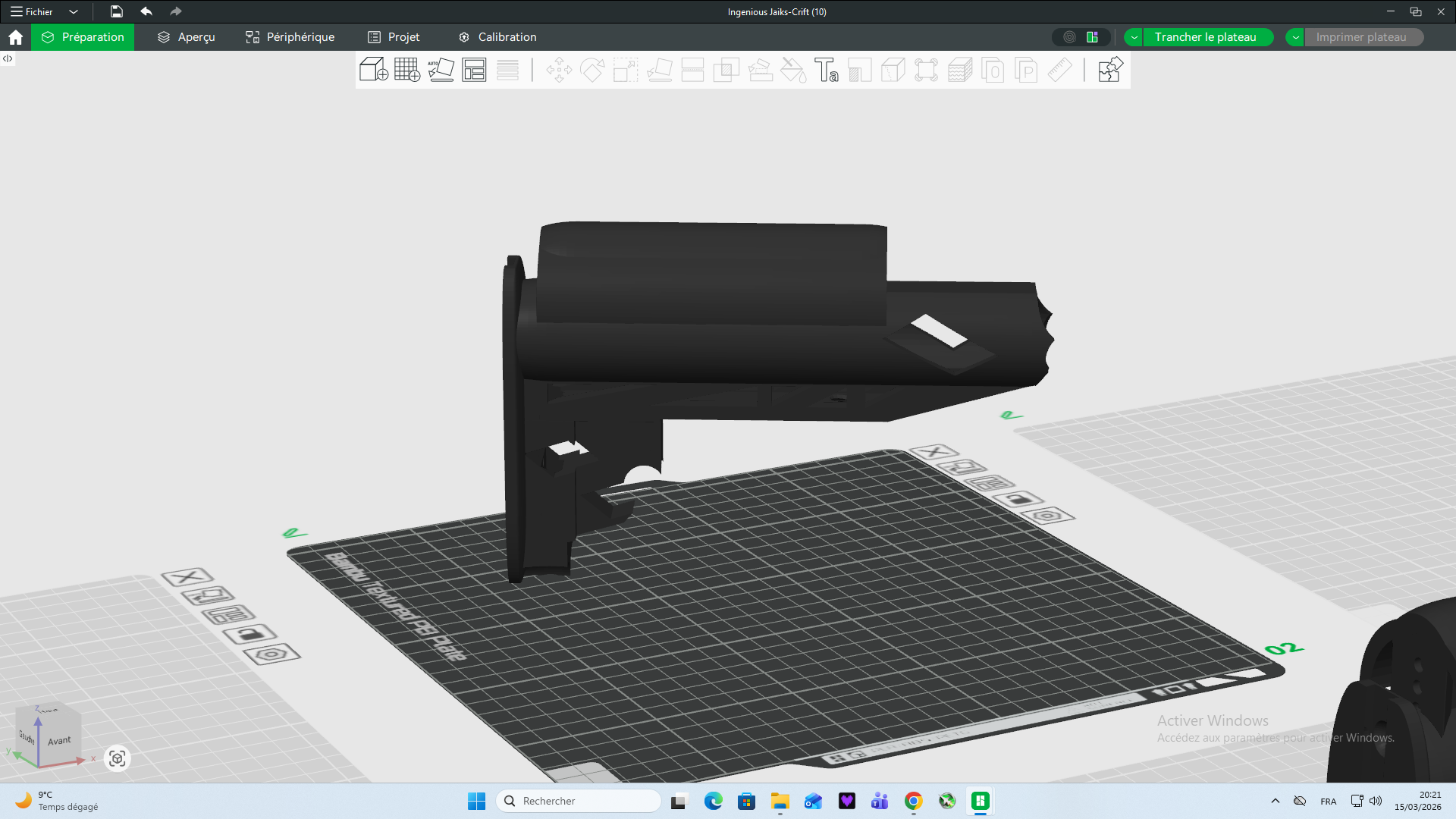Image resolution: width=1456 pixels, height=819 pixels.
Task: Auto orient objects on the center plate
Action: pyautogui.click(x=962, y=467)
